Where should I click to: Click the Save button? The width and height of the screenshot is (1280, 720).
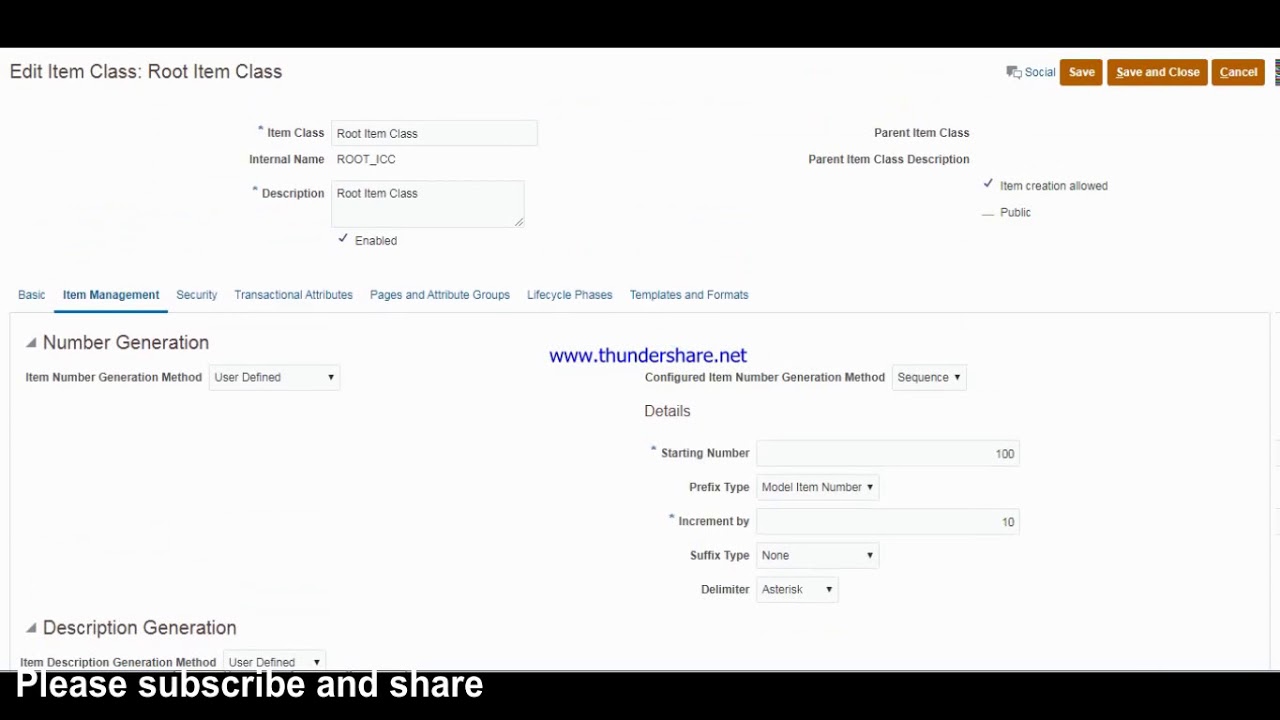coord(1081,72)
